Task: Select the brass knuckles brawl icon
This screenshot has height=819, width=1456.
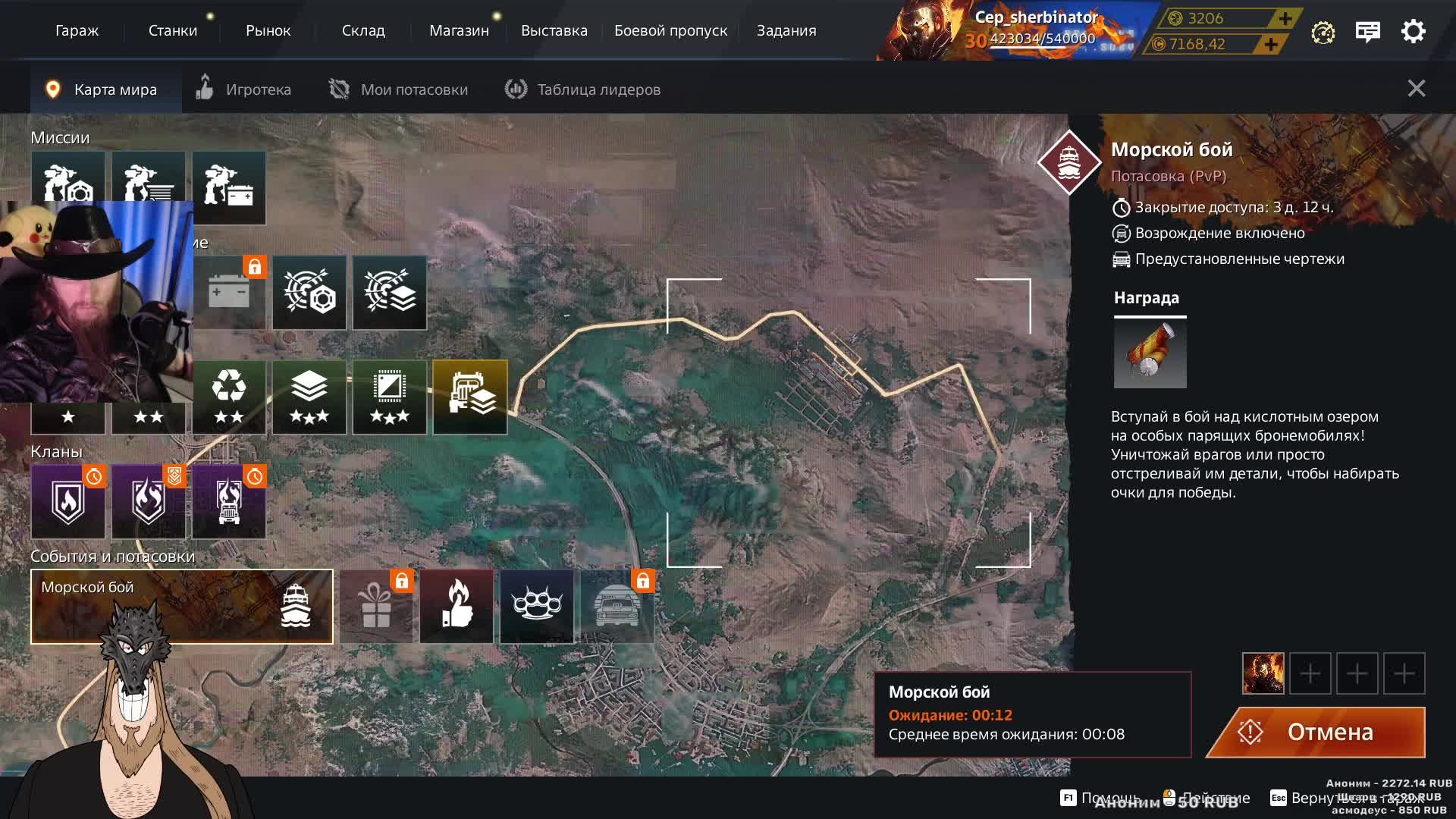Action: 537,606
